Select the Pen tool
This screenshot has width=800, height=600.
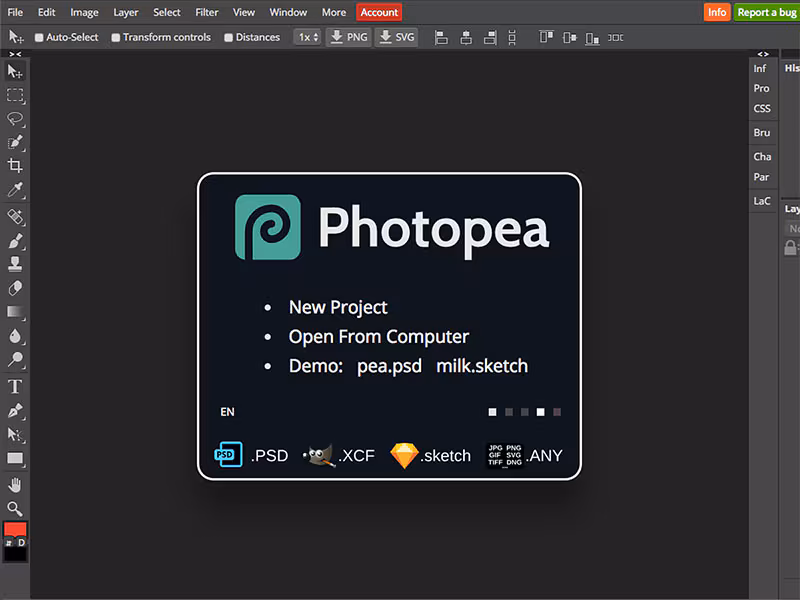[15, 411]
